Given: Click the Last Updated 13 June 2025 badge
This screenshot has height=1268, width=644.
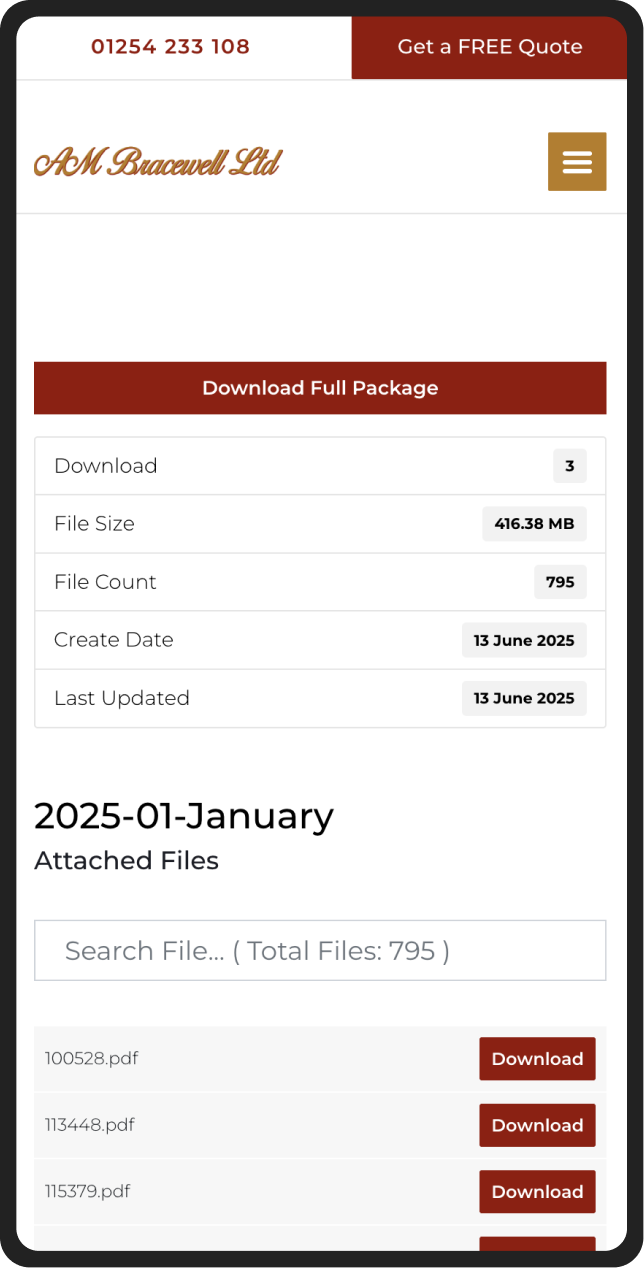Looking at the screenshot, I should (524, 698).
